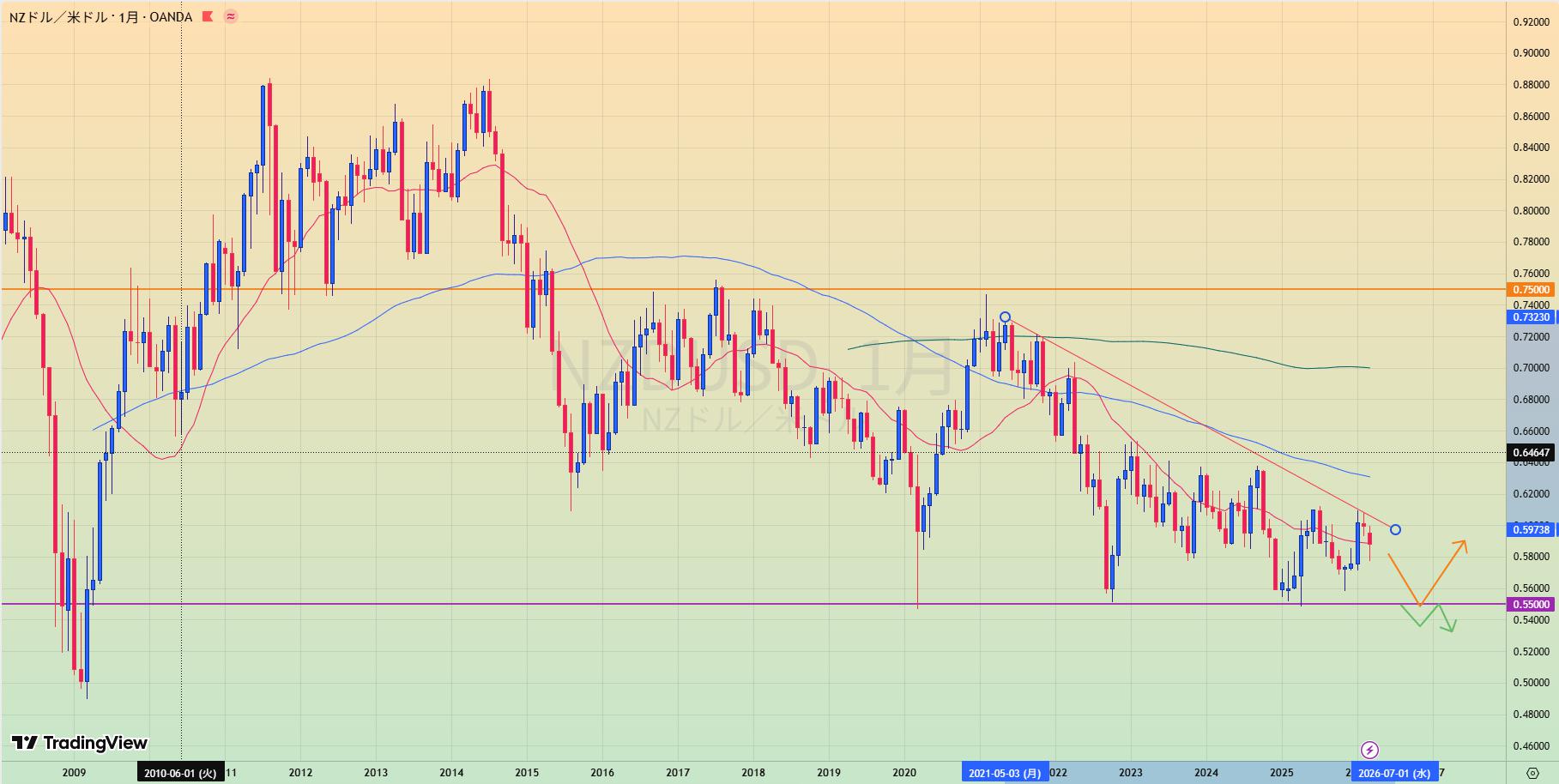The image size is (1559, 784).
Task: Click the pink approximate-sign indicator icon
Action: pos(231,16)
